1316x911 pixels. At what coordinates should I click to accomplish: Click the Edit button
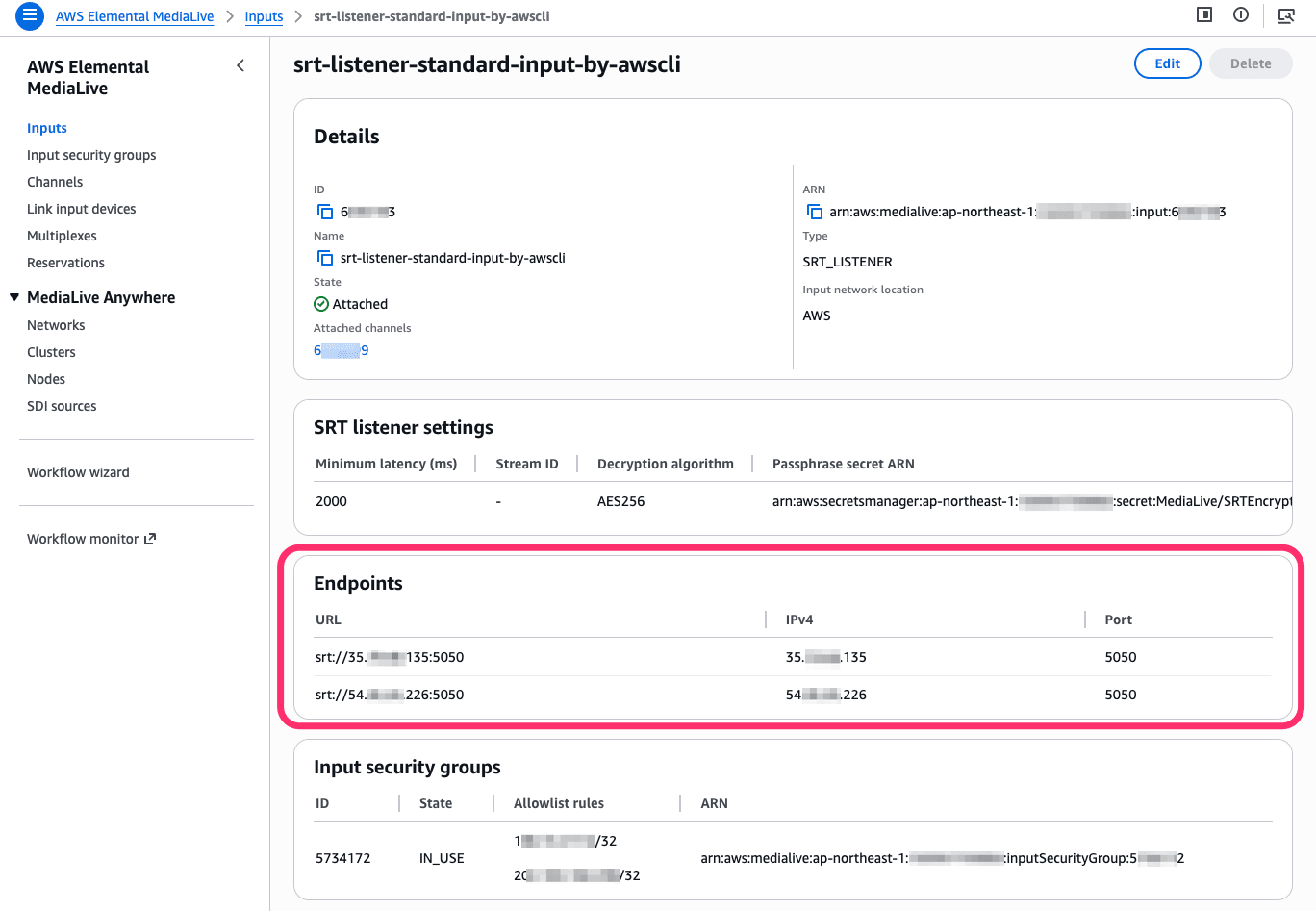[x=1168, y=63]
